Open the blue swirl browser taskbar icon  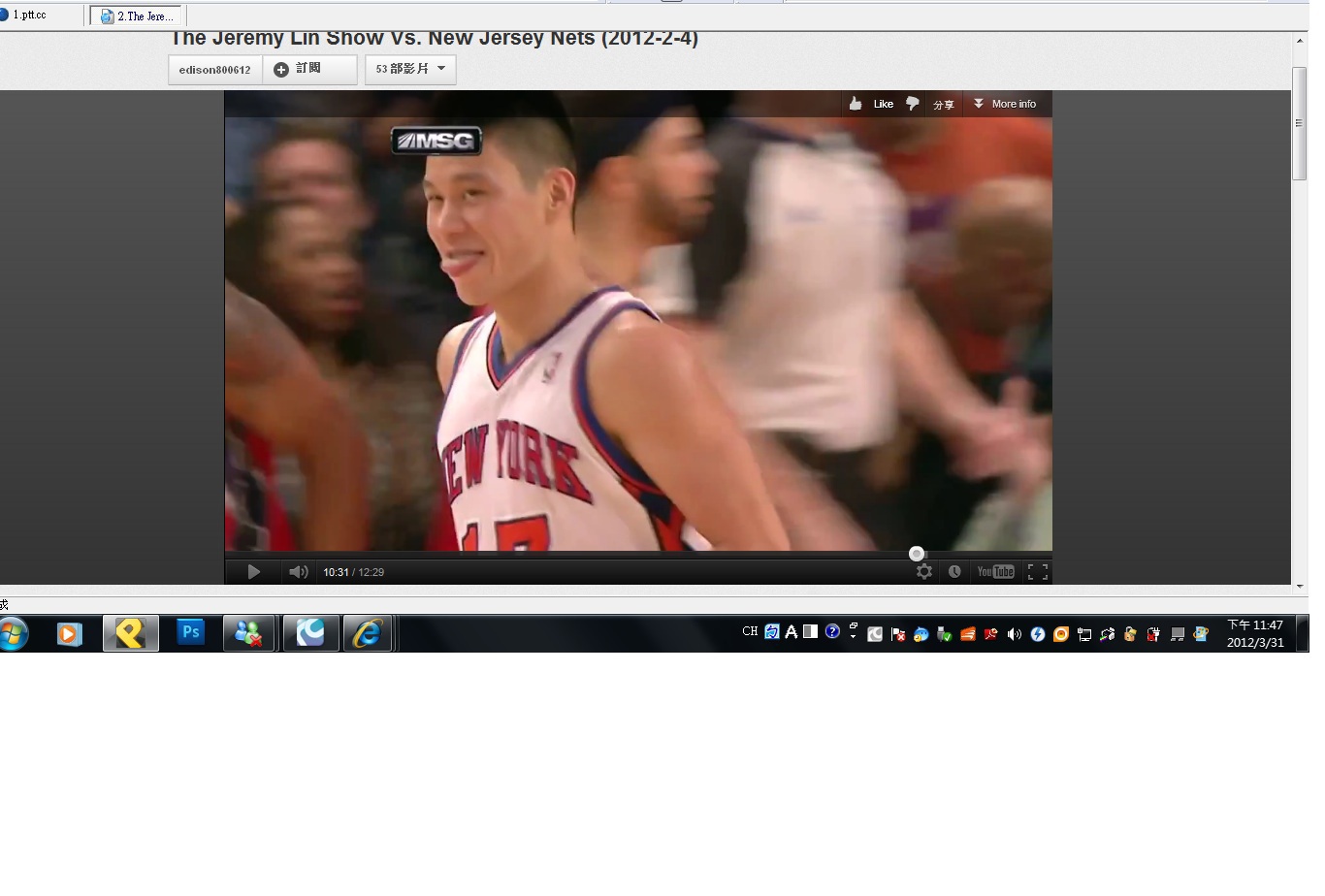point(310,634)
